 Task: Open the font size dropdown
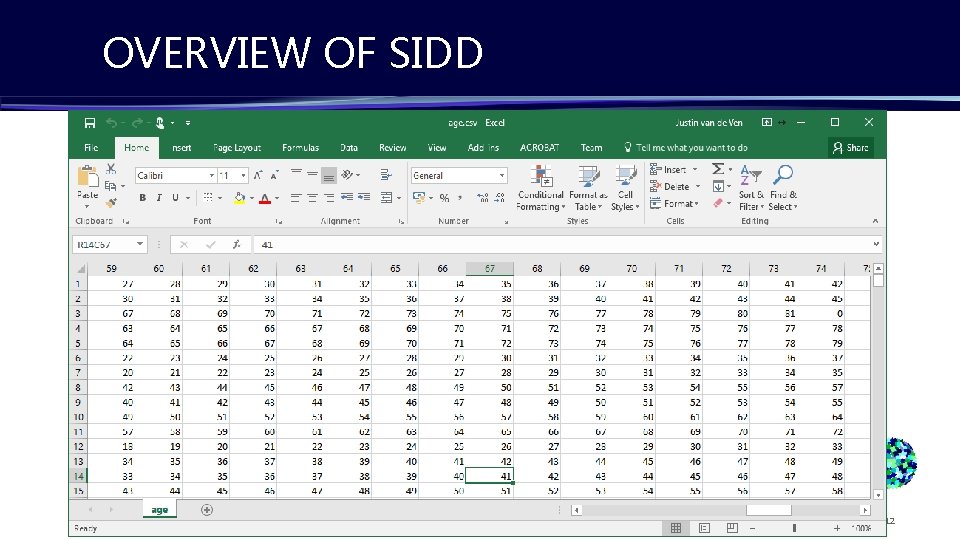pos(244,176)
